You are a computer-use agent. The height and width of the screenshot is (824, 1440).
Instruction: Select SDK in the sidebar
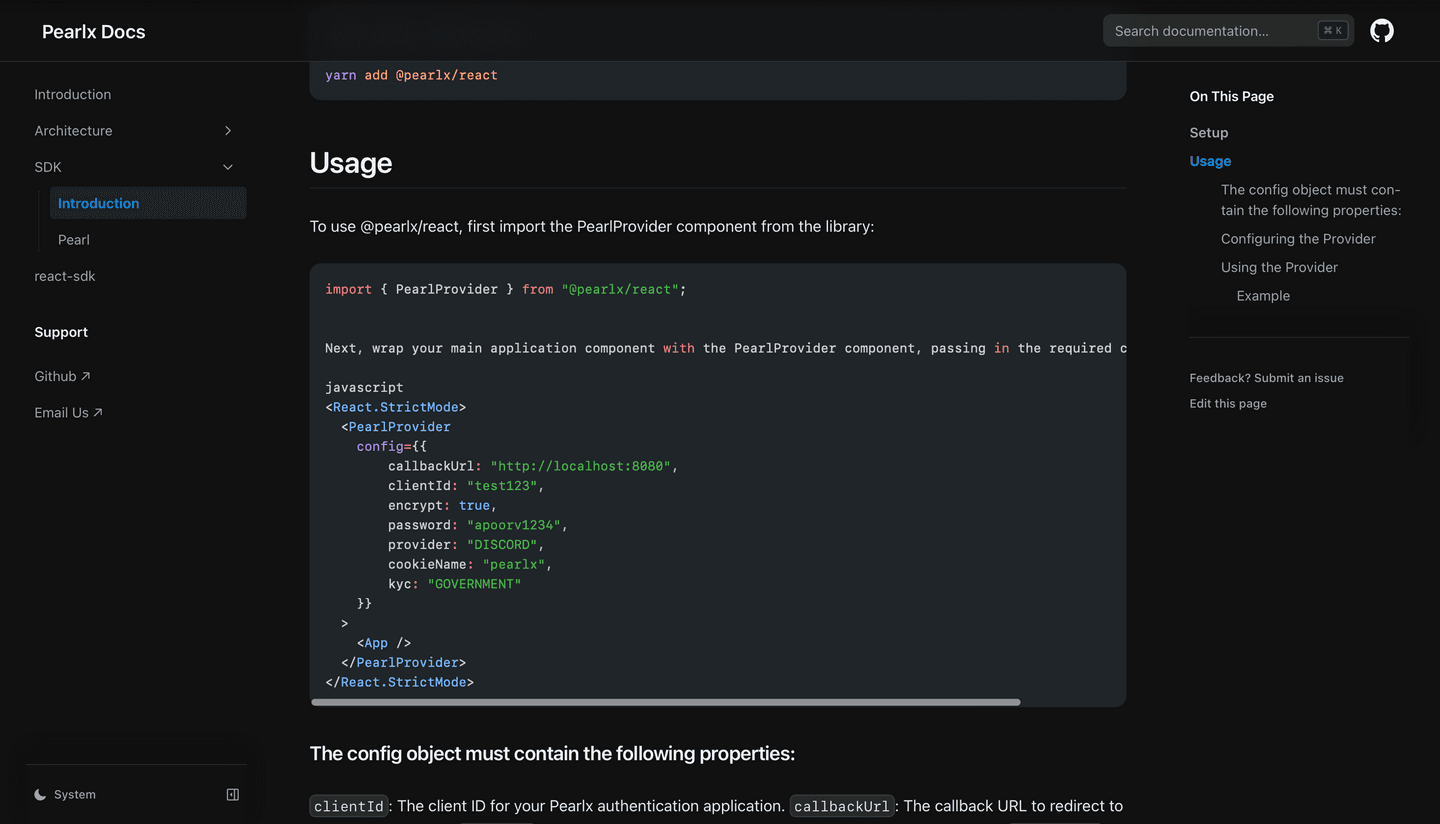pos(48,167)
